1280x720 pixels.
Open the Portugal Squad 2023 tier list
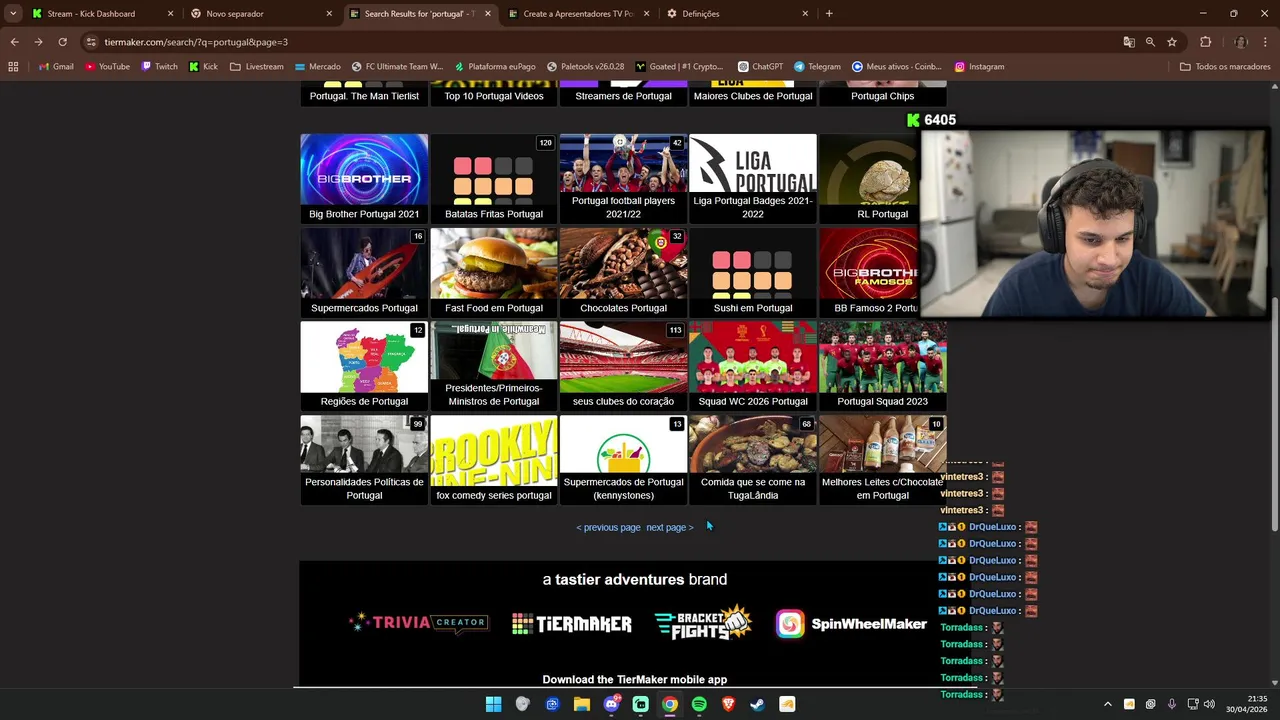coord(882,366)
